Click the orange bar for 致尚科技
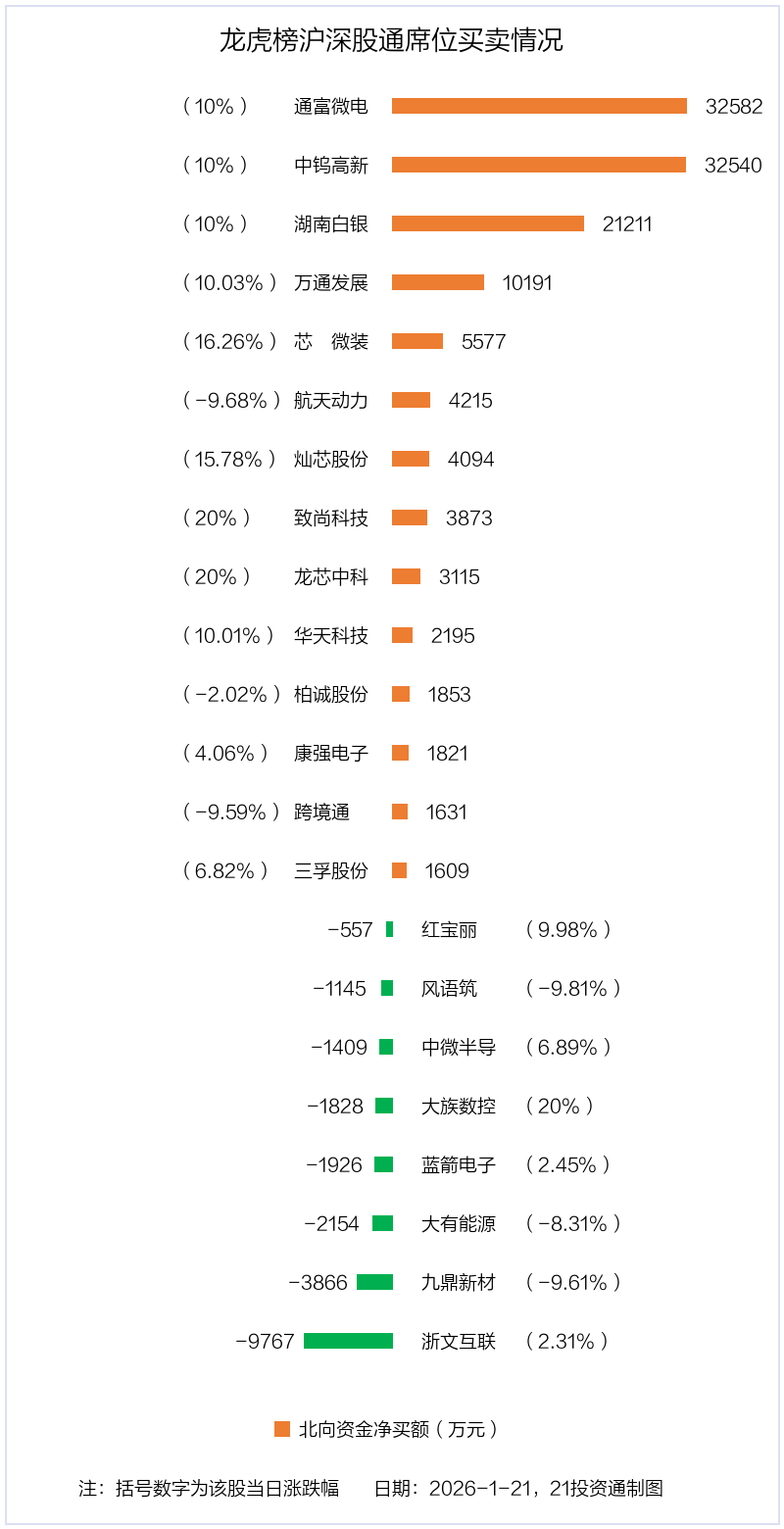 coord(410,518)
